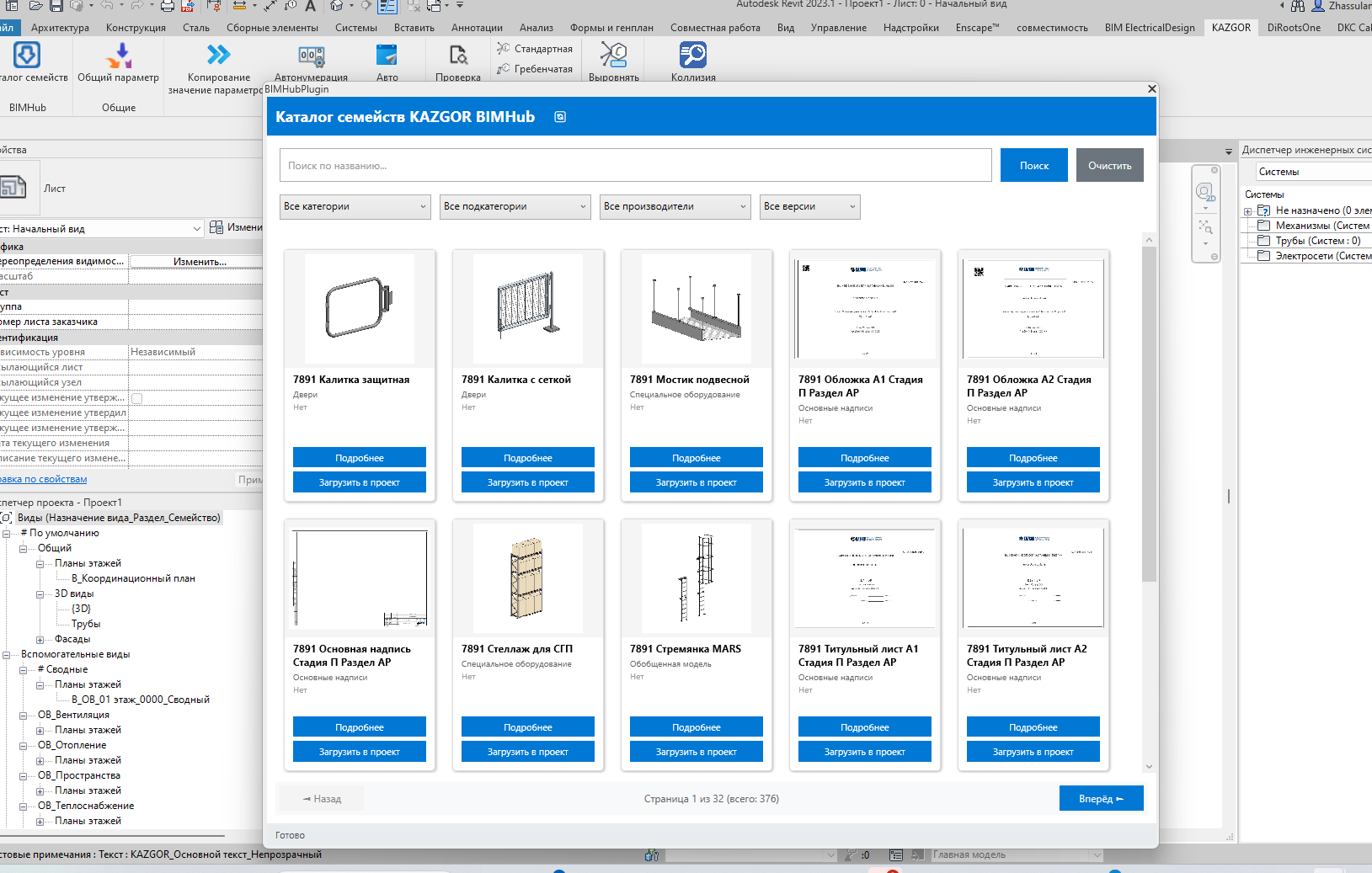Image resolution: width=1372 pixels, height=873 pixels.
Task: Open the Все версии dropdown
Action: [x=810, y=207]
